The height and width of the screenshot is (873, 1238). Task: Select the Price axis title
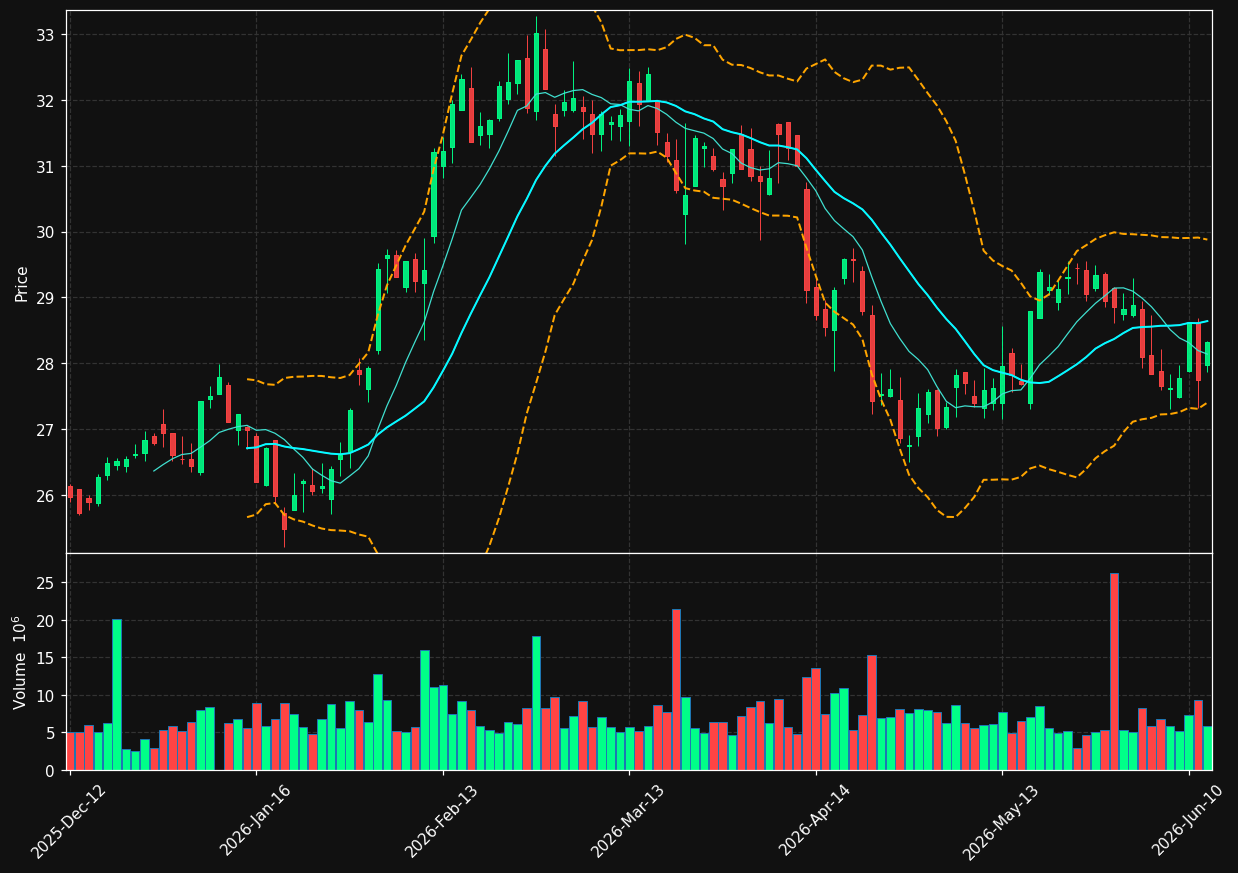[22, 283]
